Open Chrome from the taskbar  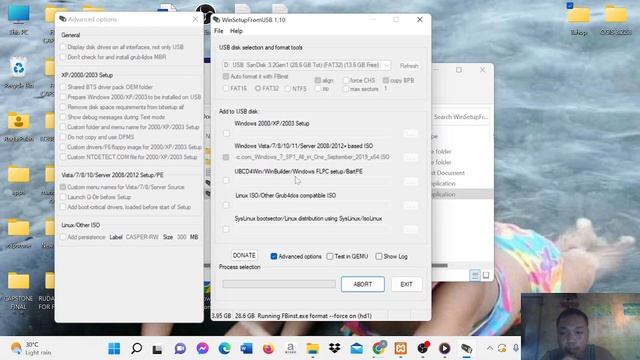tap(379, 348)
